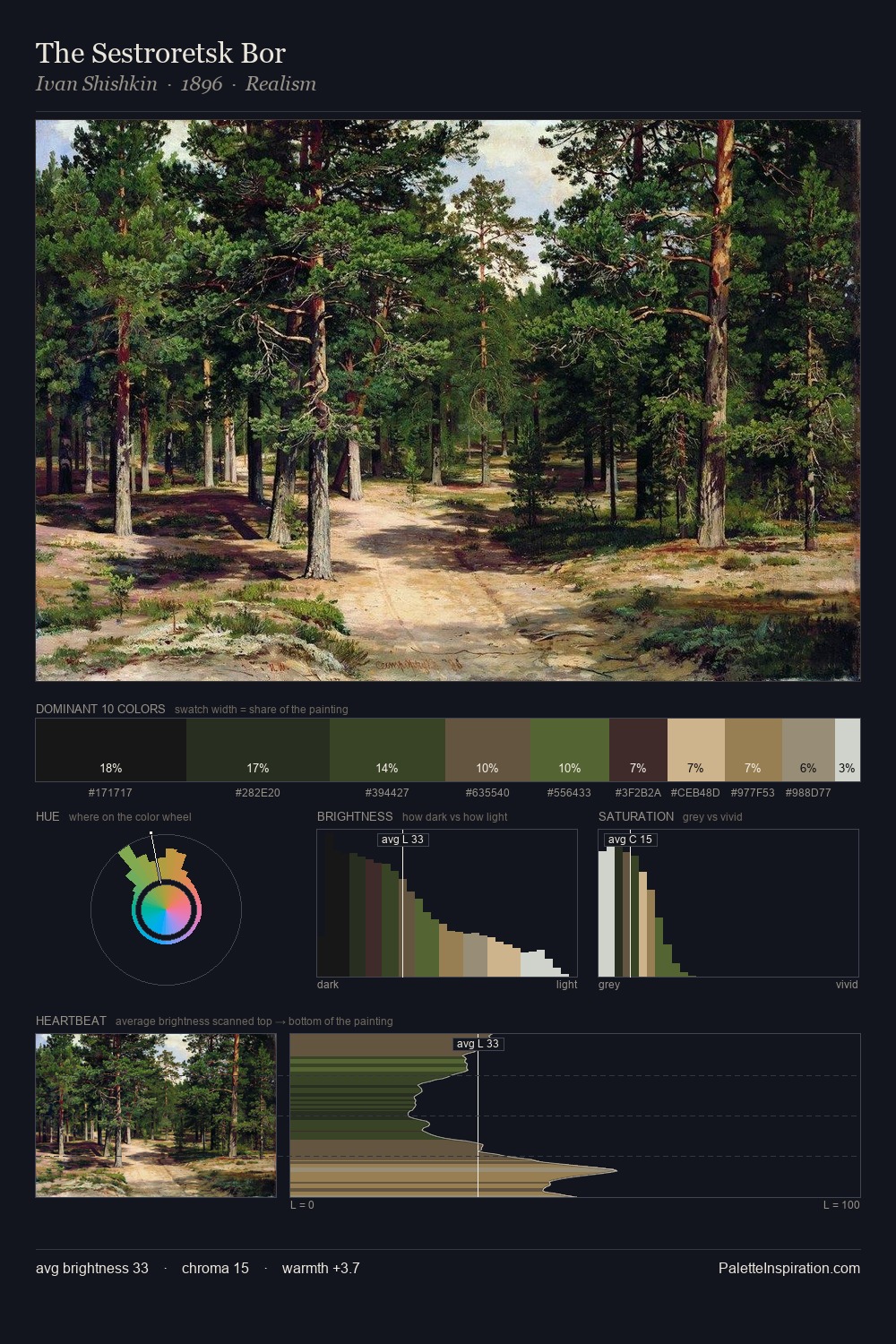Select the ochre swatch above #977F53
Viewport: 896px width, 1344px height.
[754, 750]
